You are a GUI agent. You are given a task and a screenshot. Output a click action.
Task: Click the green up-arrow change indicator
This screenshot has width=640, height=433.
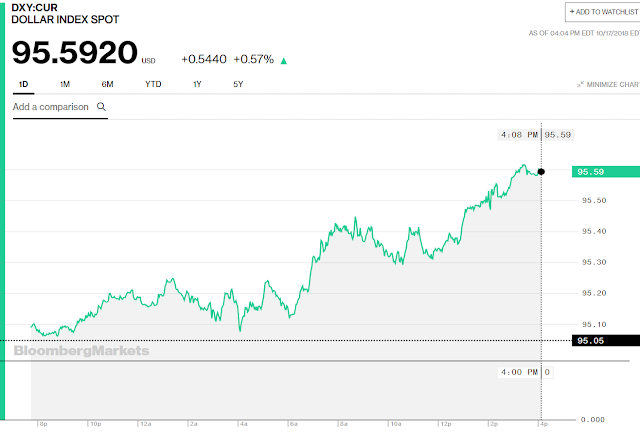(x=284, y=61)
